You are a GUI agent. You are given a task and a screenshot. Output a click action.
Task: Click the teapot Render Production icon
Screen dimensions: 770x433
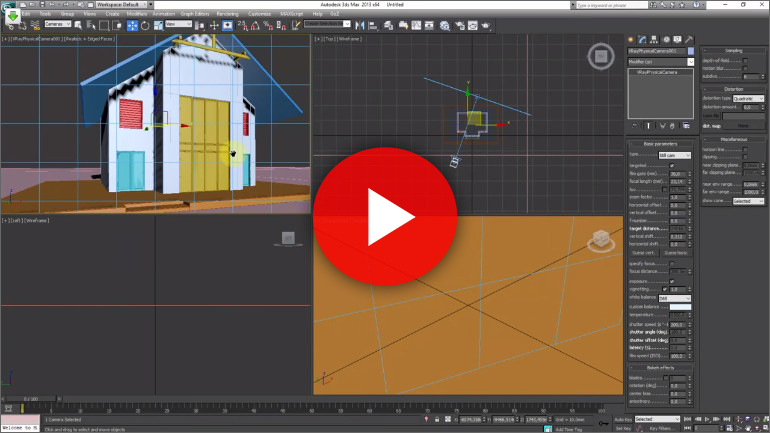click(485, 26)
